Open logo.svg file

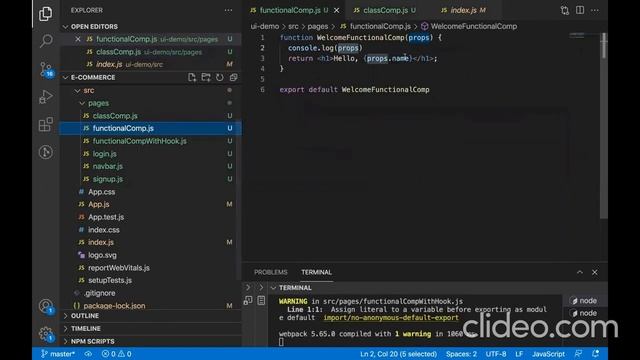point(102,255)
